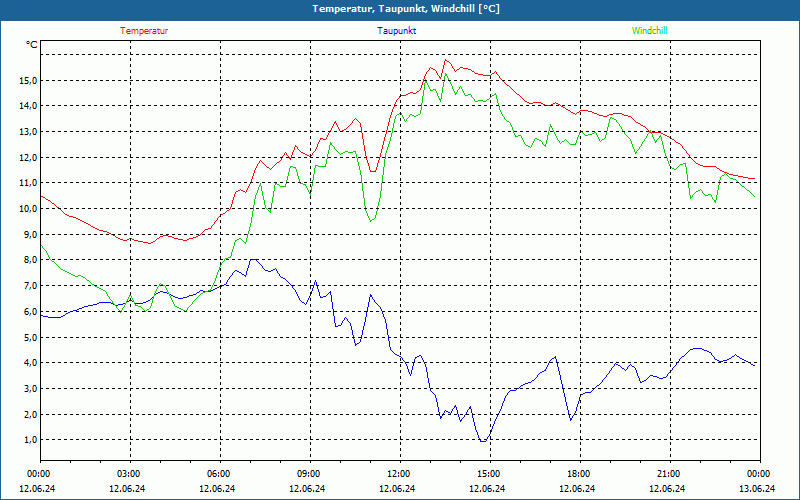Click the 12.06.24 date under 03:00
The image size is (800, 500).
(x=127, y=488)
